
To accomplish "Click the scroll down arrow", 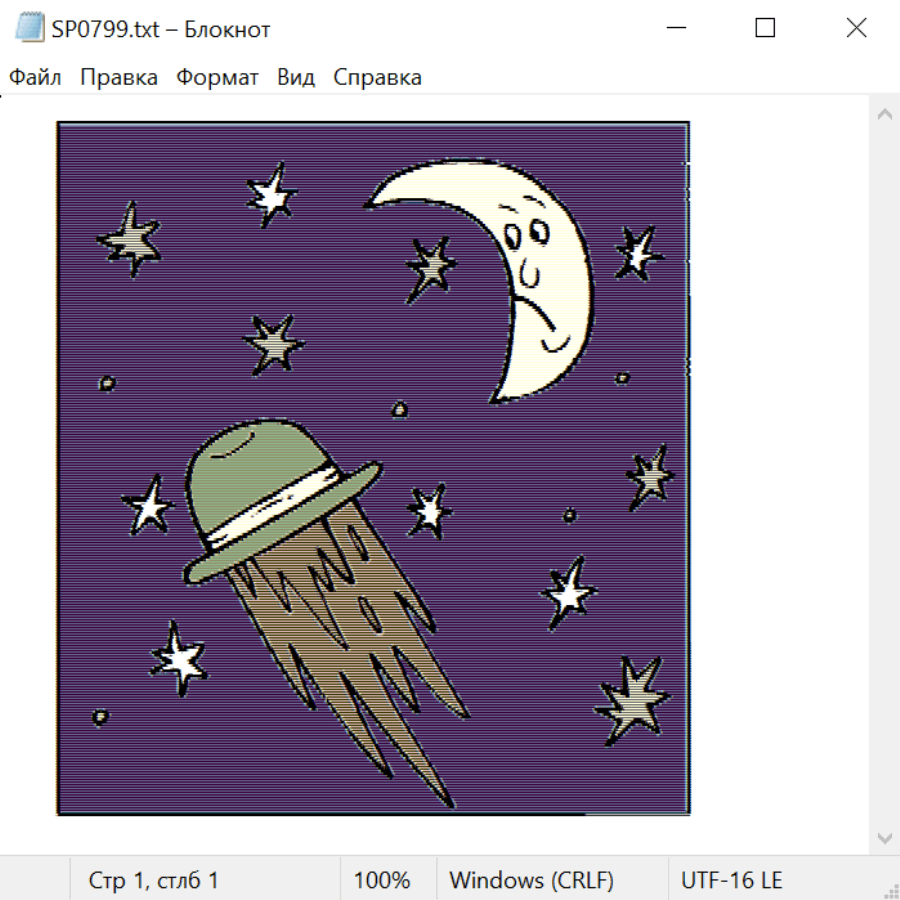I will click(884, 837).
